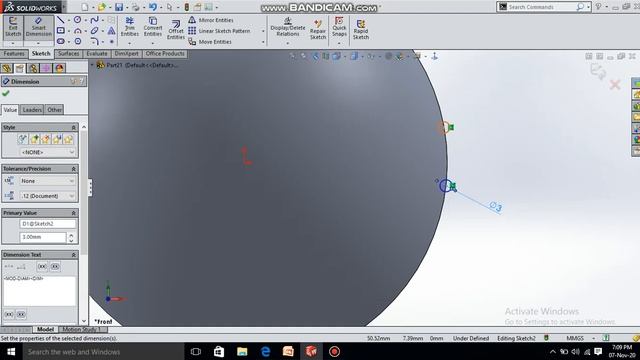
Task: Switch to the Office Products tab
Action: (x=165, y=53)
